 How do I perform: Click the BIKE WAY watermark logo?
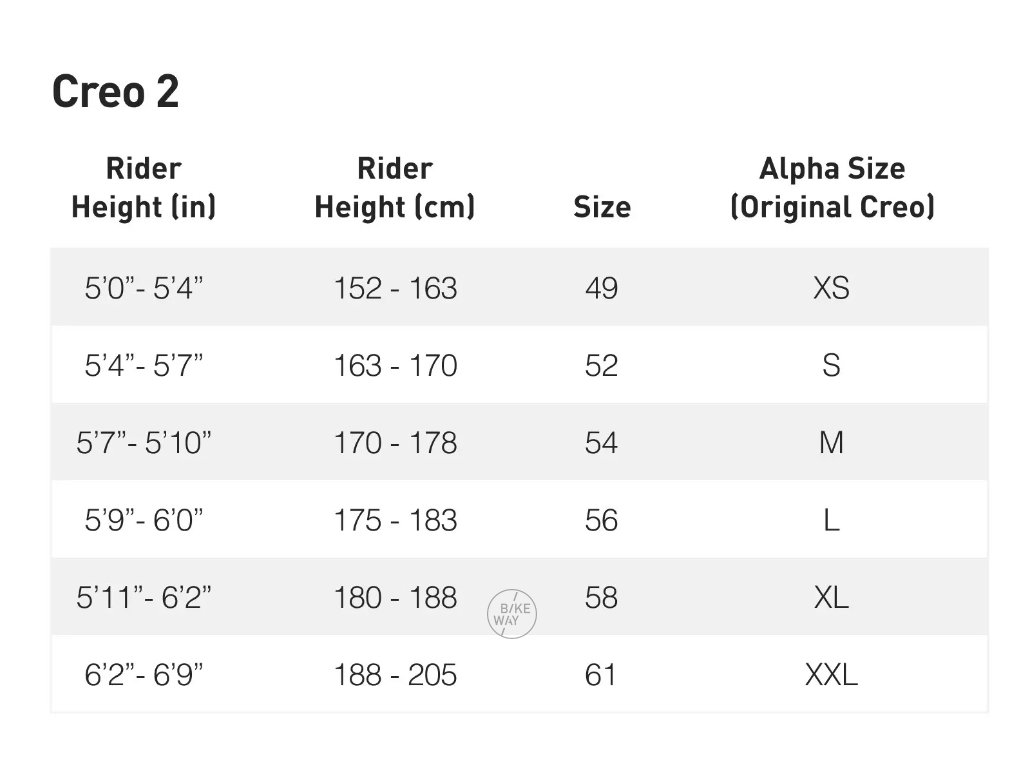(513, 613)
